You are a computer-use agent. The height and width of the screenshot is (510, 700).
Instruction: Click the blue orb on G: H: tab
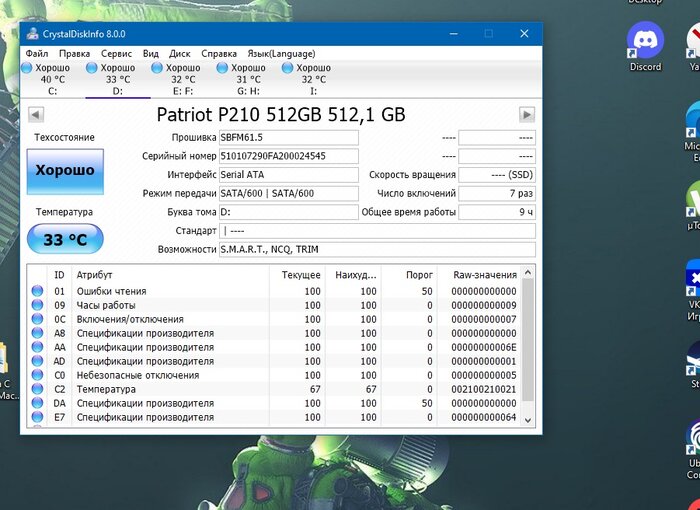[222, 68]
